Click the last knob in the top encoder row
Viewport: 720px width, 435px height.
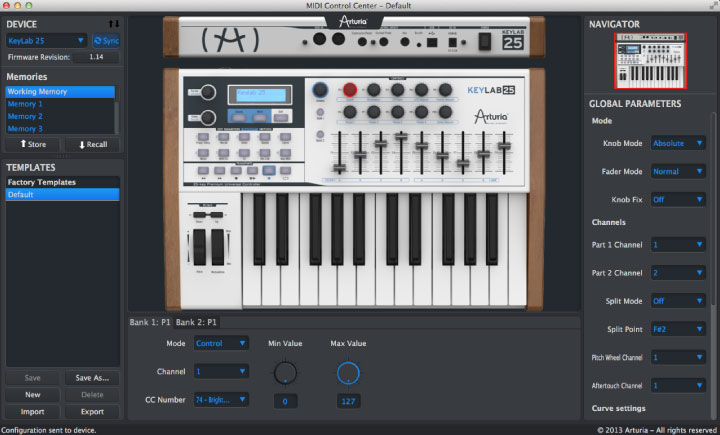tap(445, 90)
